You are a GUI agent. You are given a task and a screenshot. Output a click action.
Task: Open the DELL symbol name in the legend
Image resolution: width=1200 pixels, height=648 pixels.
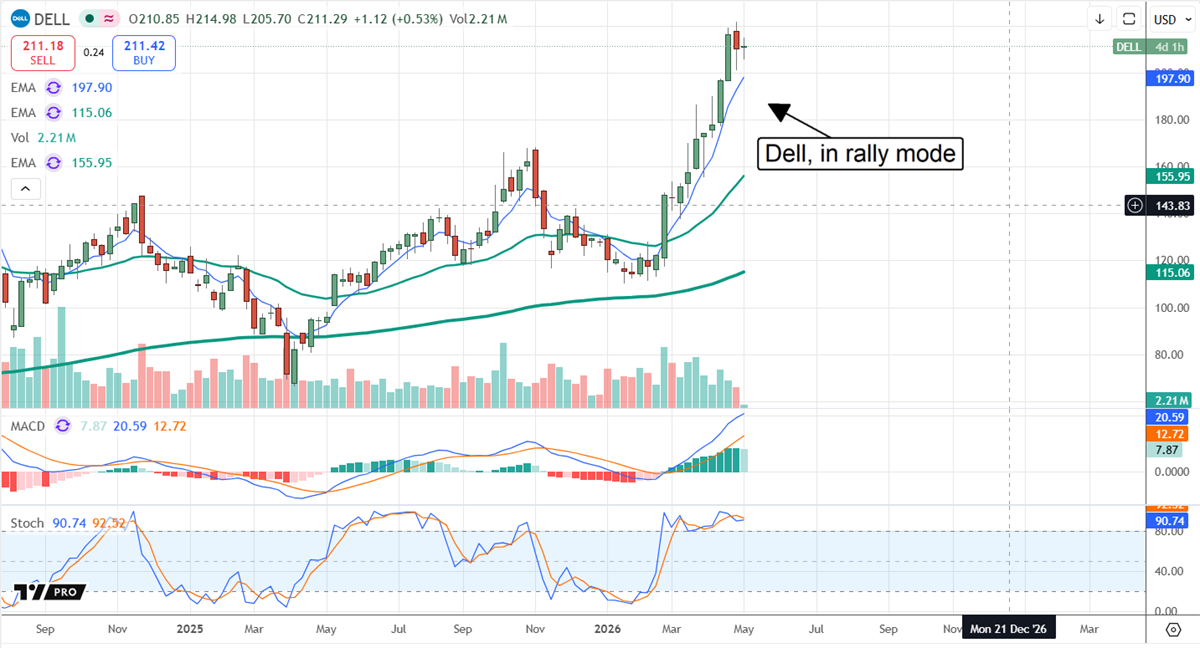(x=52, y=18)
